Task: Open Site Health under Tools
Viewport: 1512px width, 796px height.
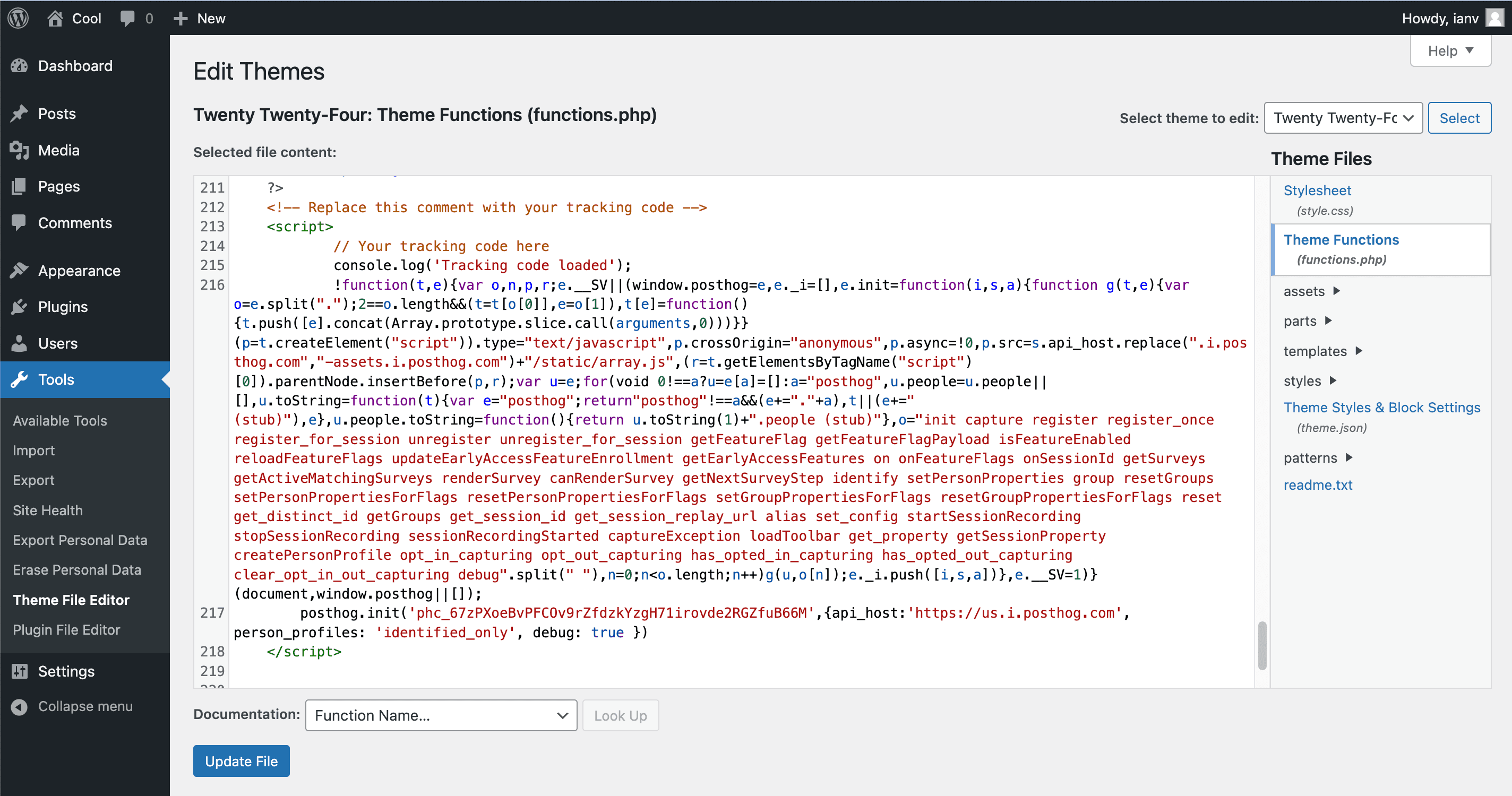Action: [x=48, y=510]
